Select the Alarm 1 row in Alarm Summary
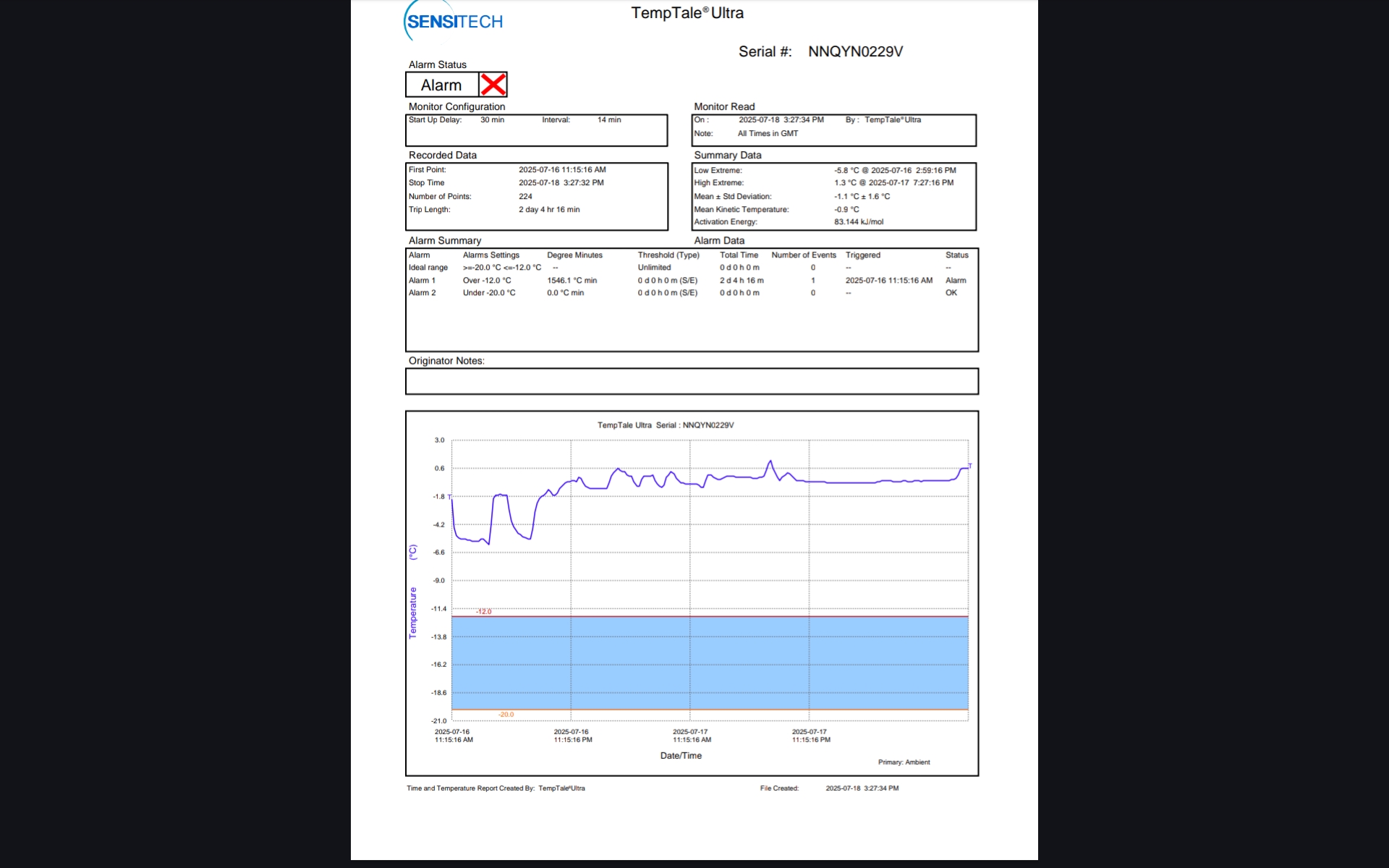 (x=422, y=281)
